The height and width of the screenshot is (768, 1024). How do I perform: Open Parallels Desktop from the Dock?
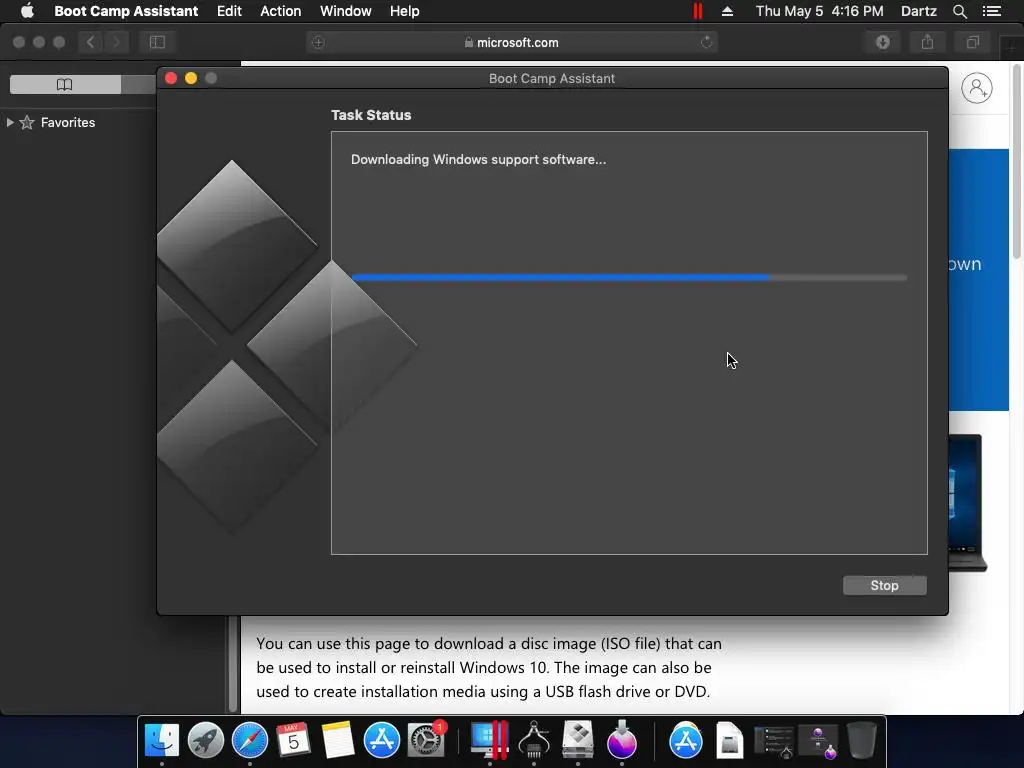coord(489,741)
